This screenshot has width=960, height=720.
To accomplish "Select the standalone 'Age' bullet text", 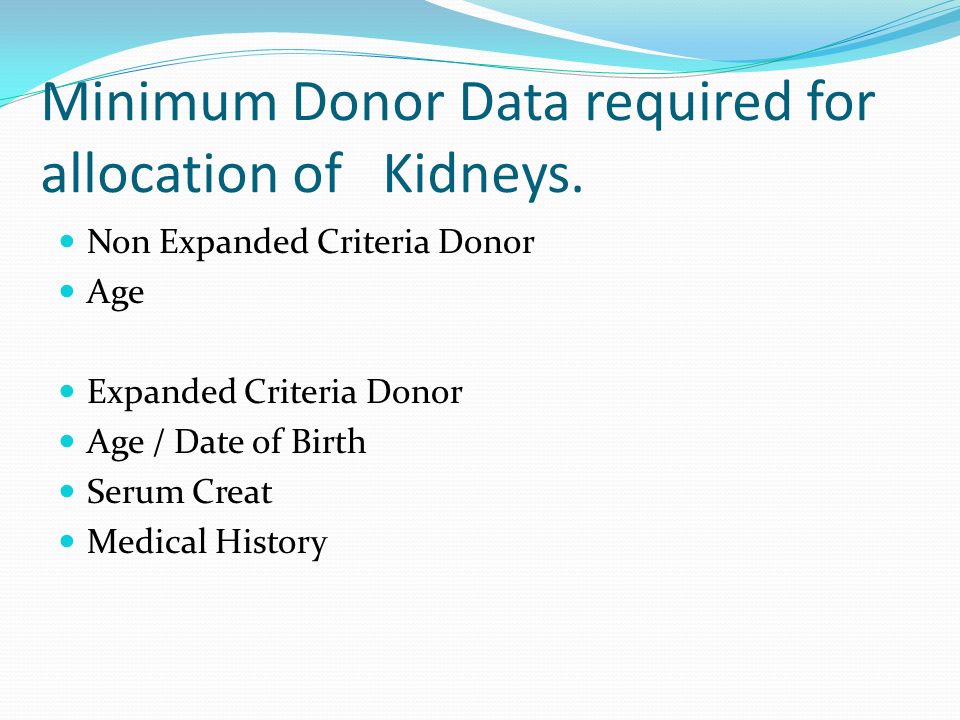I will pyautogui.click(x=116, y=293).
